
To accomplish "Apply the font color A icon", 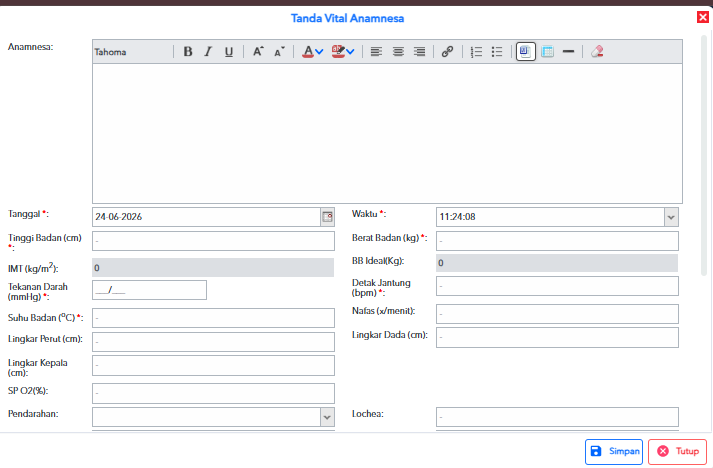I will pos(308,52).
